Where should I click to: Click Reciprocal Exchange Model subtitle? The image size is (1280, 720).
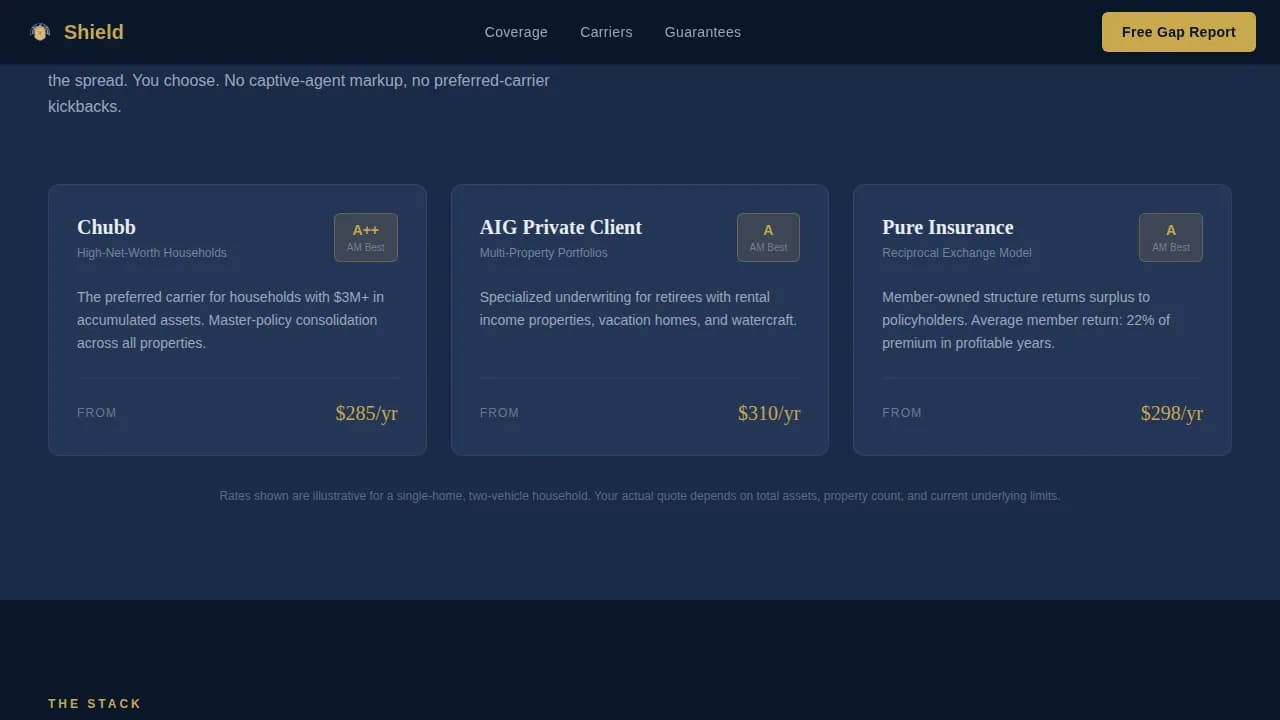[957, 253]
